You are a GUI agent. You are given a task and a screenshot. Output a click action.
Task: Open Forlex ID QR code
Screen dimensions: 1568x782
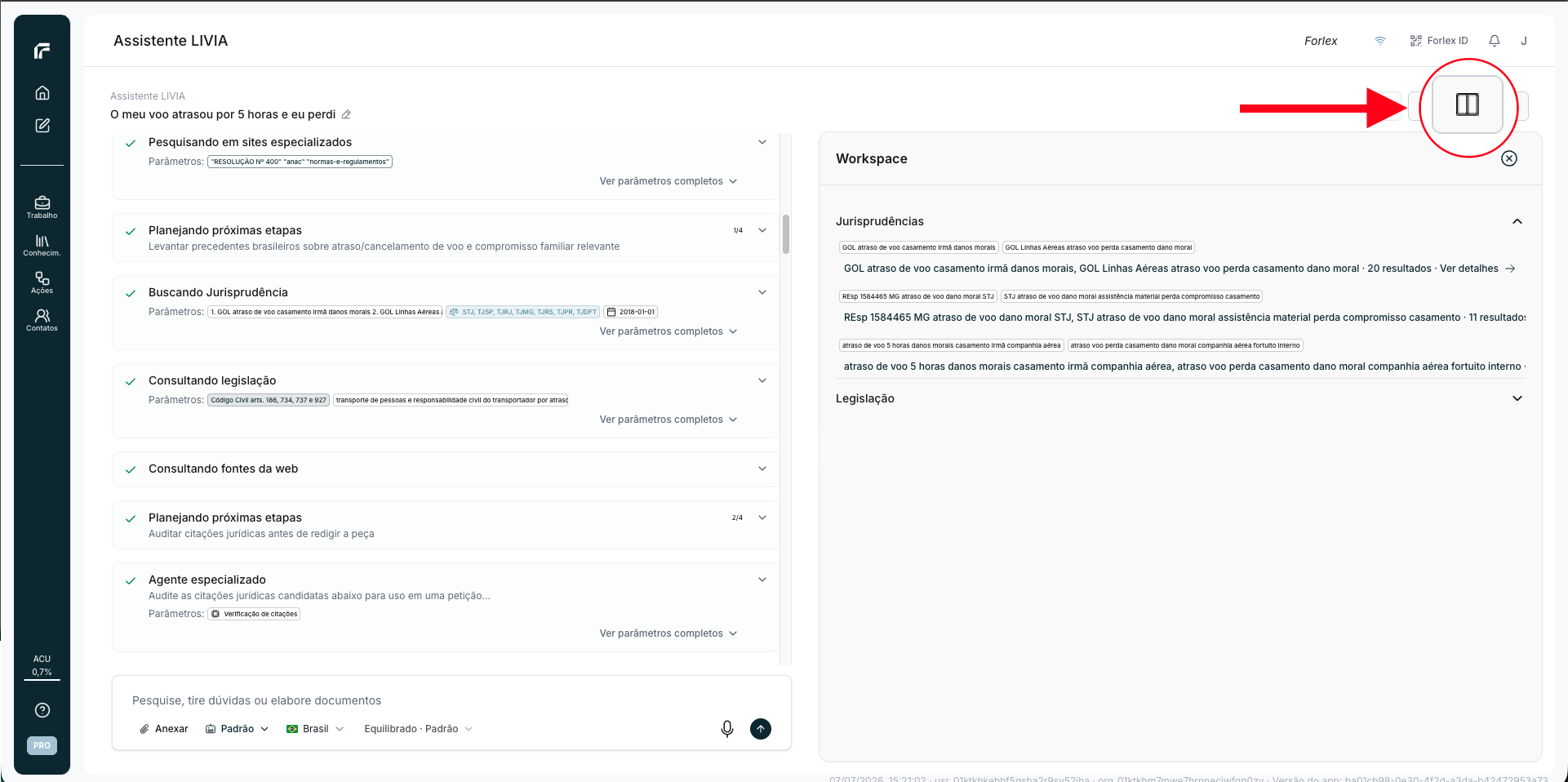(1439, 41)
